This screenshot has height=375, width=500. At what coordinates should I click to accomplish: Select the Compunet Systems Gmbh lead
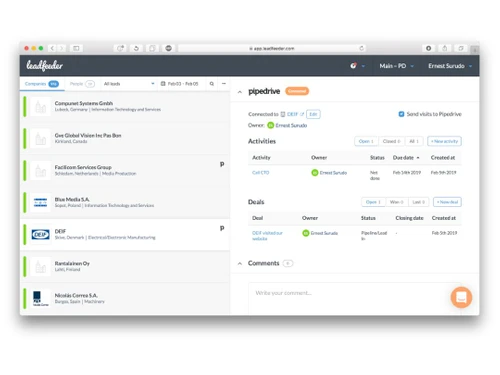click(x=125, y=107)
